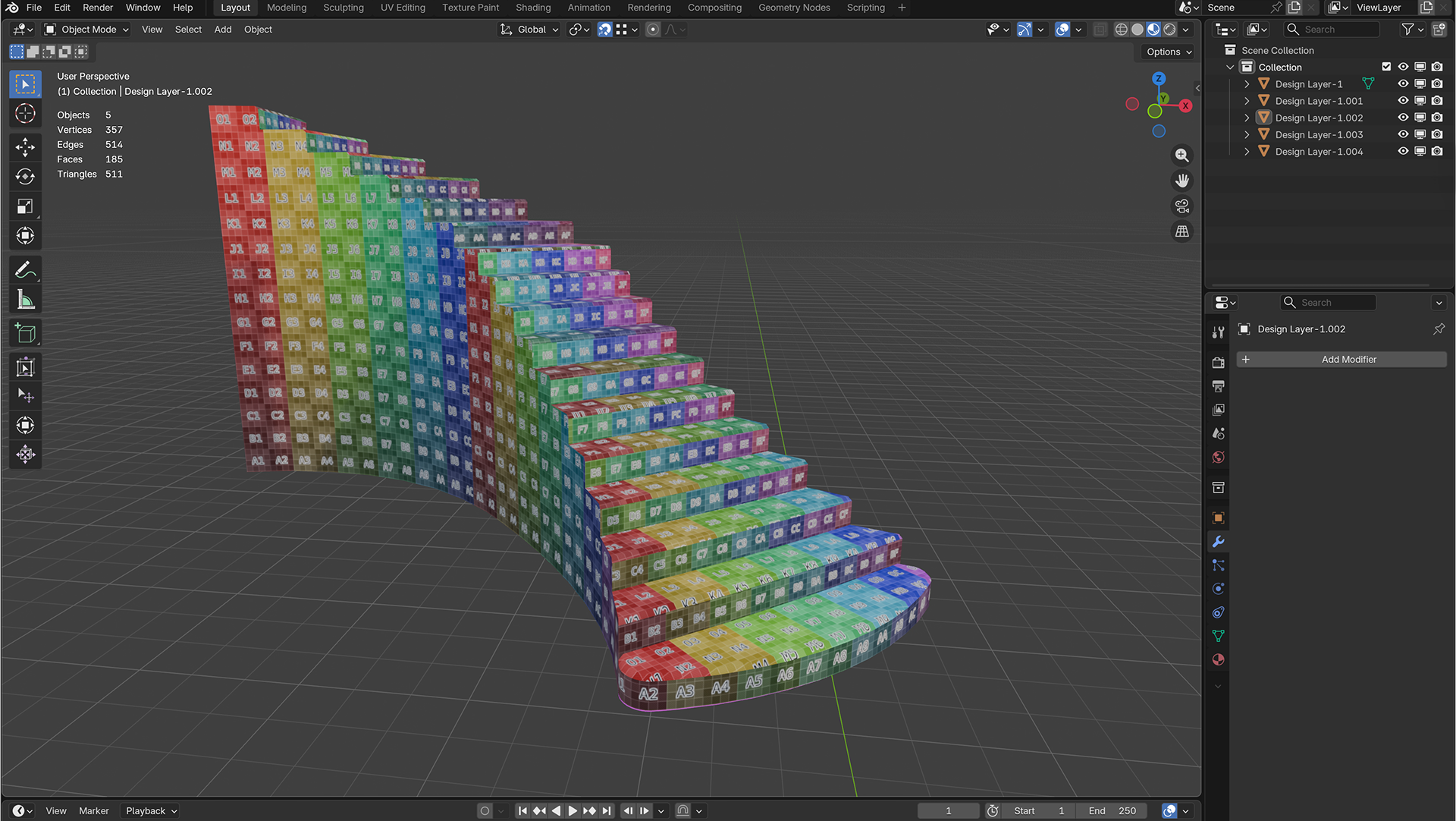Screen dimensions: 1456x821
Task: Click the Add Modifier button
Action: coord(1341,360)
